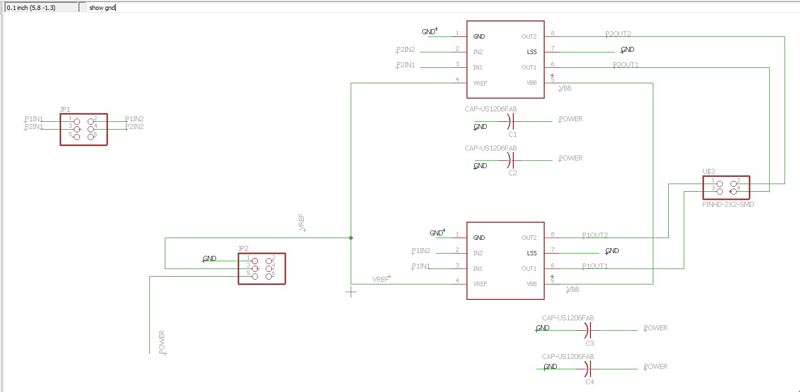This screenshot has height=392, width=800.
Task: Click P1IN1 label left of JP1
Action: click(x=34, y=118)
